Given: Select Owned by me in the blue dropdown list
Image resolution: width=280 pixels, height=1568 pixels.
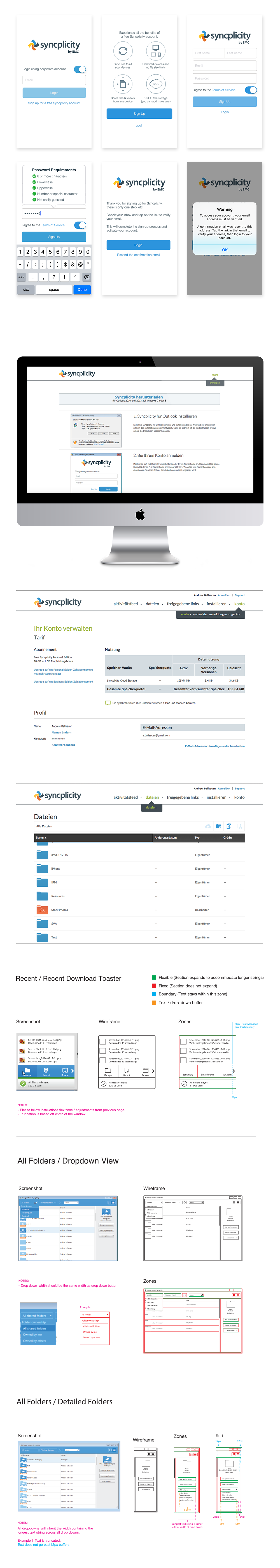Looking at the screenshot, I should click(x=32, y=1334).
